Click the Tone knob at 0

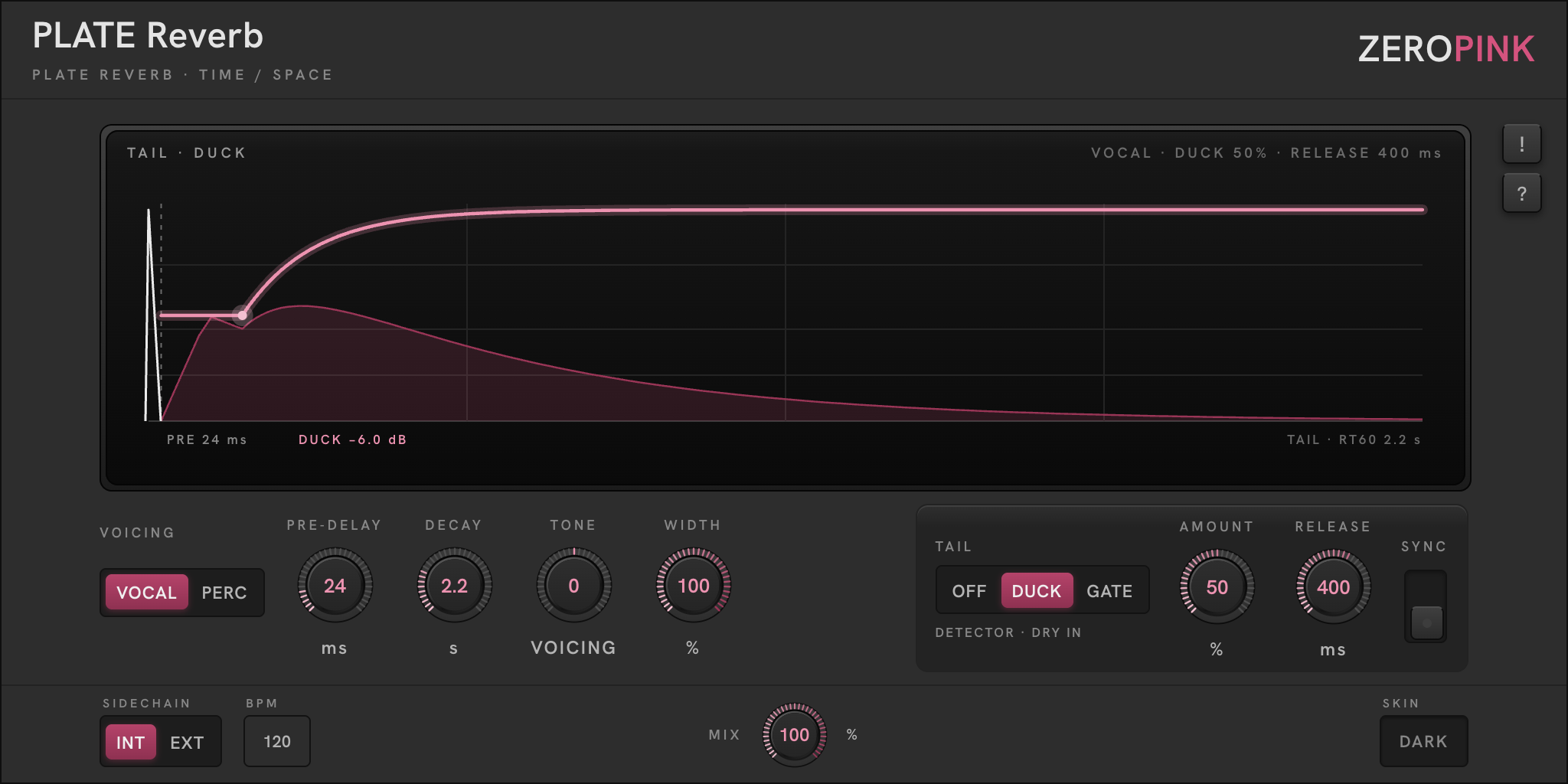click(x=573, y=586)
